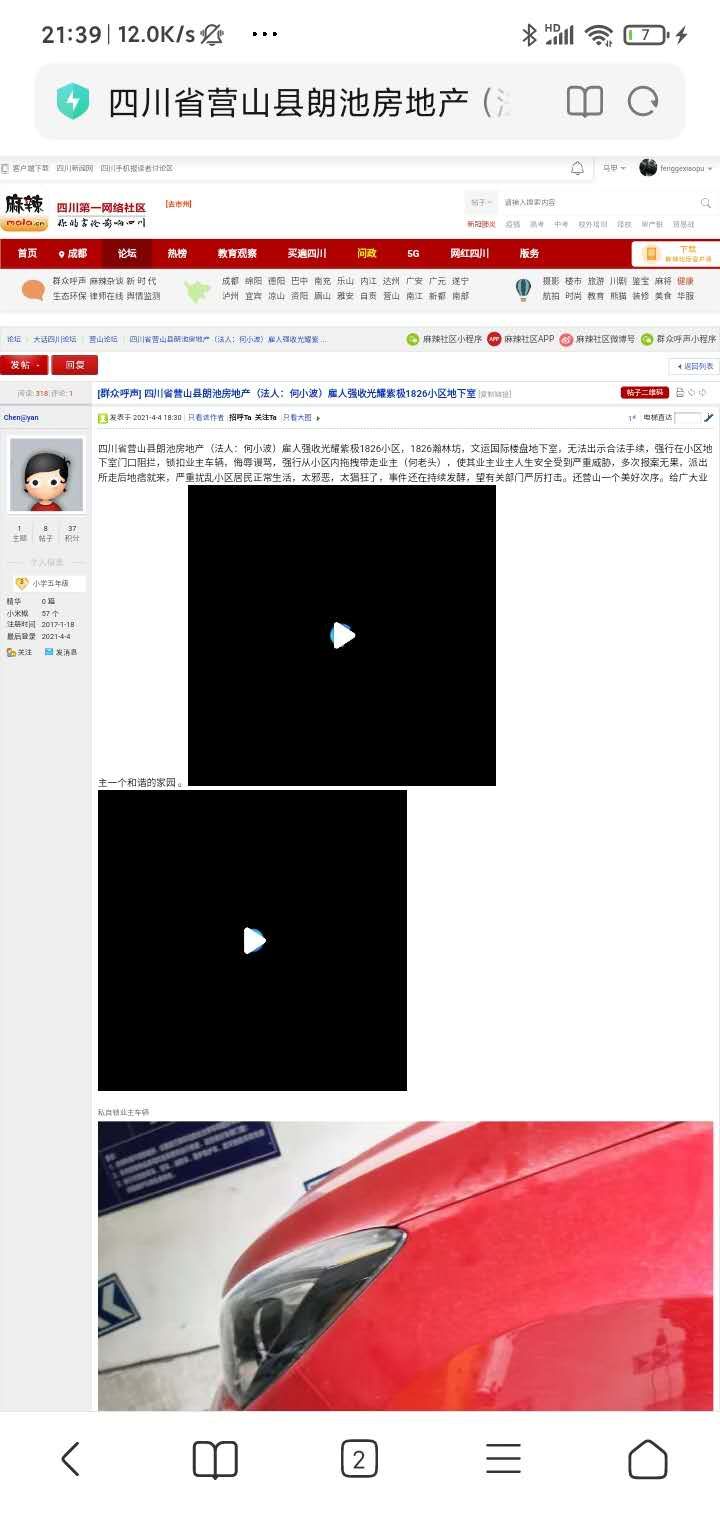Open the 问政 navigation menu item
The width and height of the screenshot is (720, 1520).
(x=367, y=253)
